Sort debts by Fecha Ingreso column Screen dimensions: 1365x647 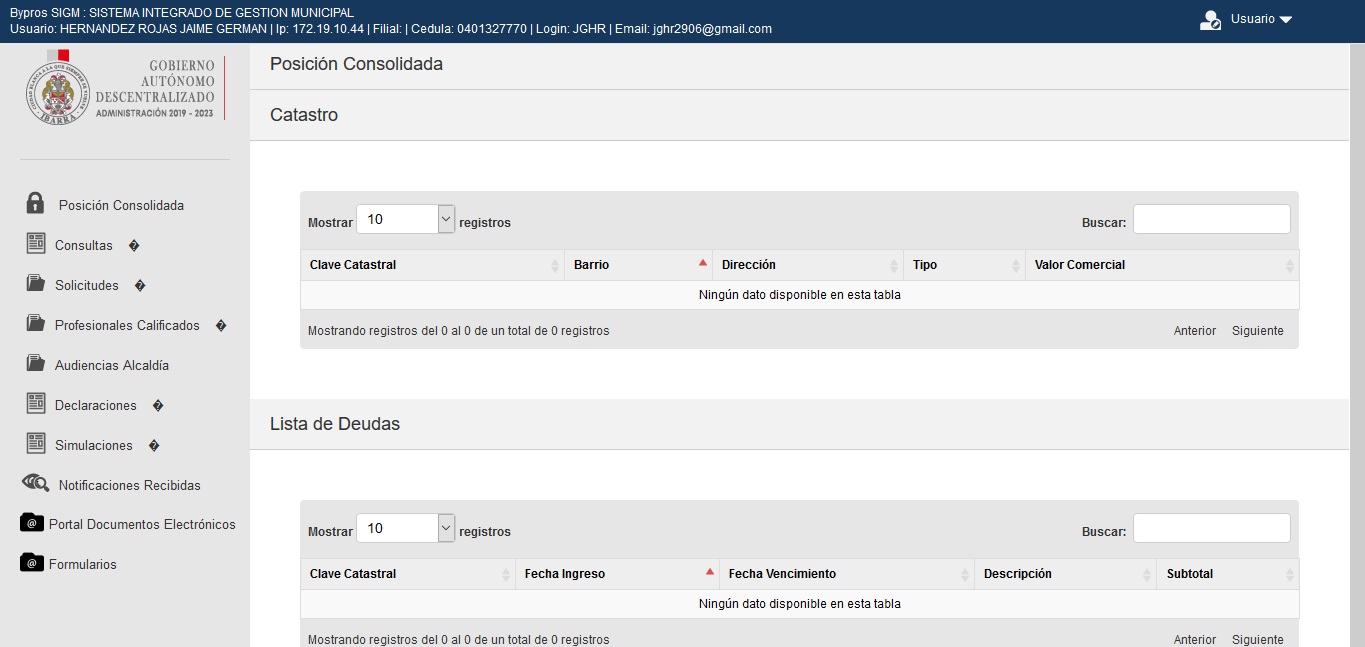(x=616, y=574)
